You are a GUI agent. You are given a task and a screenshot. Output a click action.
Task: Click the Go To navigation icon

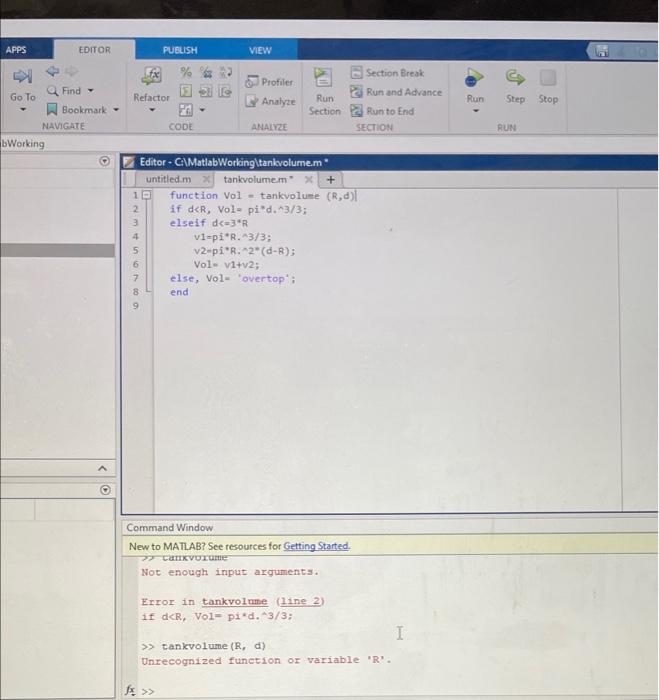point(22,76)
